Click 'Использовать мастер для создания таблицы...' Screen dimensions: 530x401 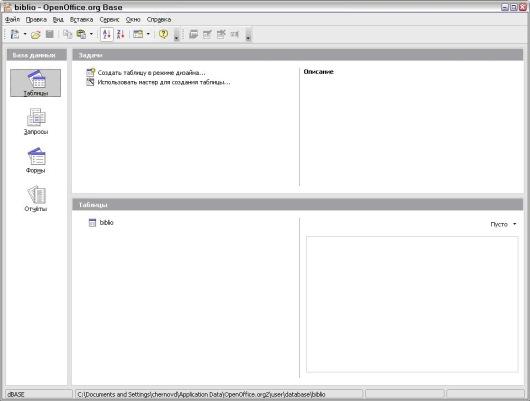coord(164,82)
